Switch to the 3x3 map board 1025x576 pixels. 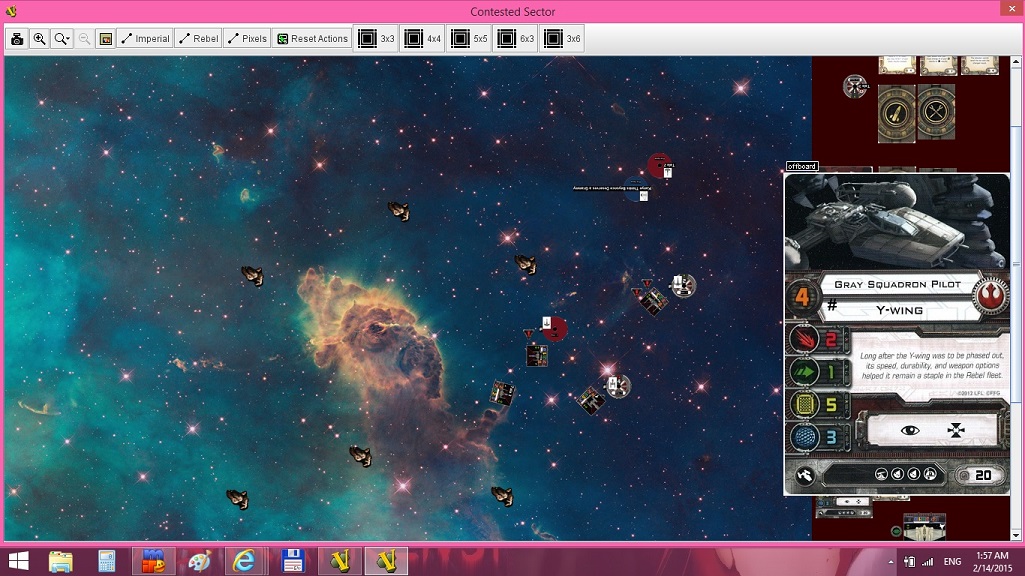coord(377,39)
